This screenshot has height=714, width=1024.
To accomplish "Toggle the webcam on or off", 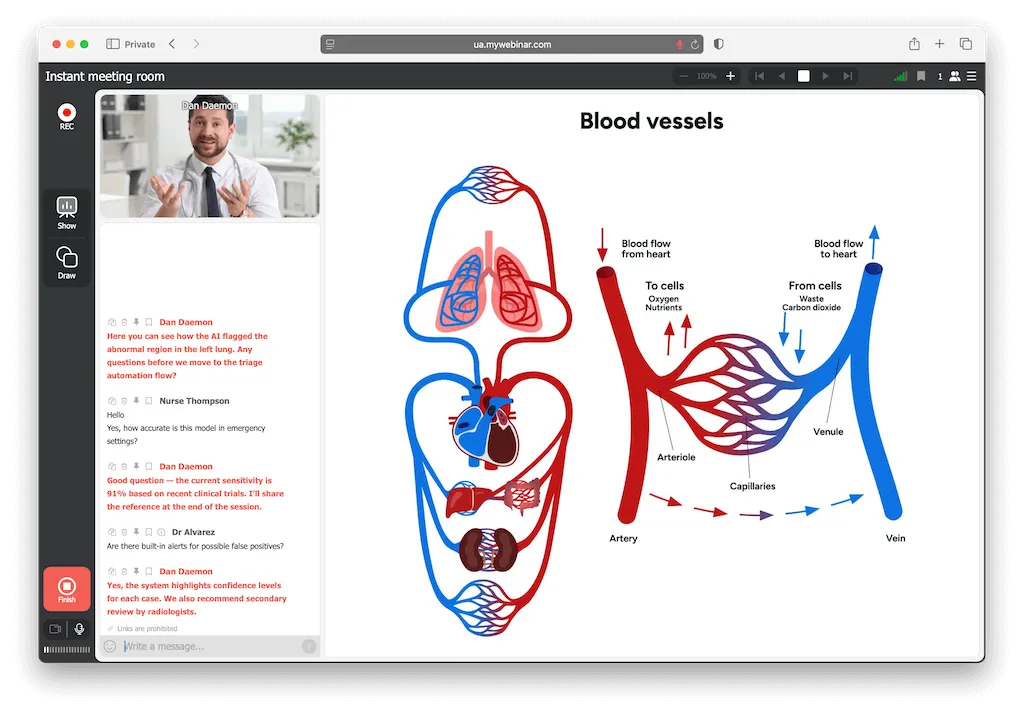I will [x=55, y=629].
